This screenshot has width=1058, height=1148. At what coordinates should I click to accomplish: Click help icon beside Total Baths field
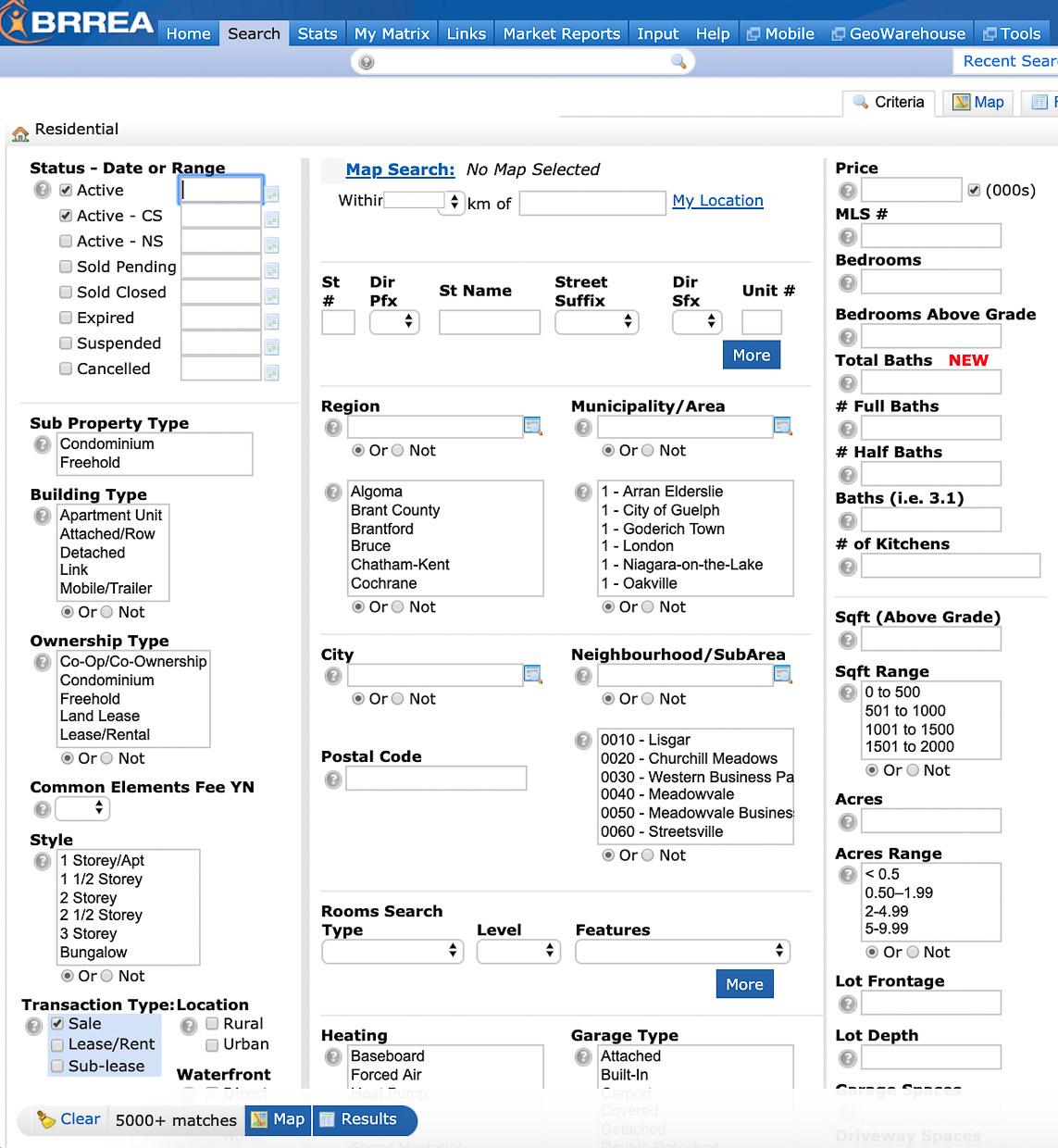coord(847,383)
